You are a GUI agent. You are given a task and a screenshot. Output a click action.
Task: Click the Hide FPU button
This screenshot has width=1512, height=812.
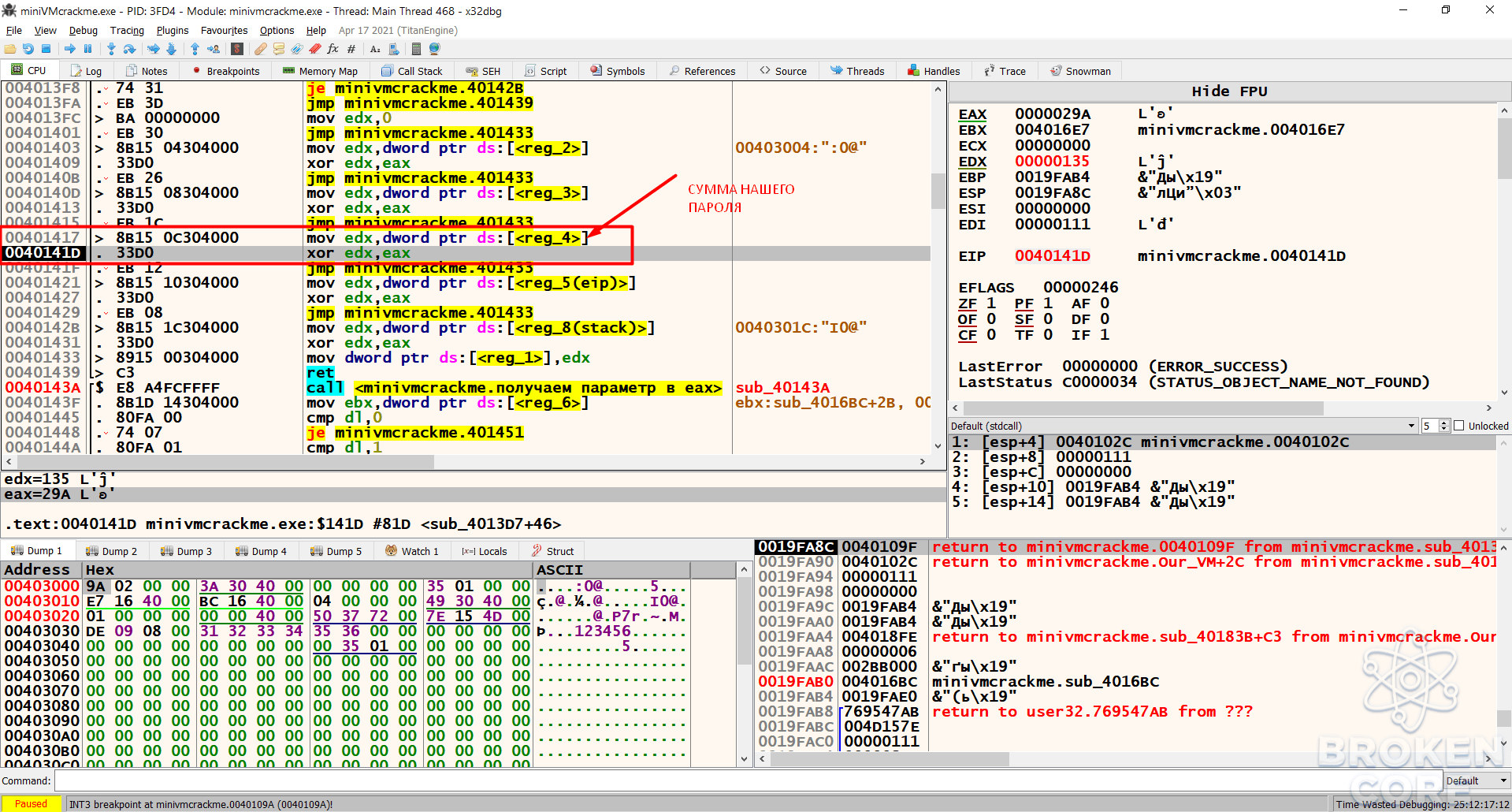(x=1229, y=91)
